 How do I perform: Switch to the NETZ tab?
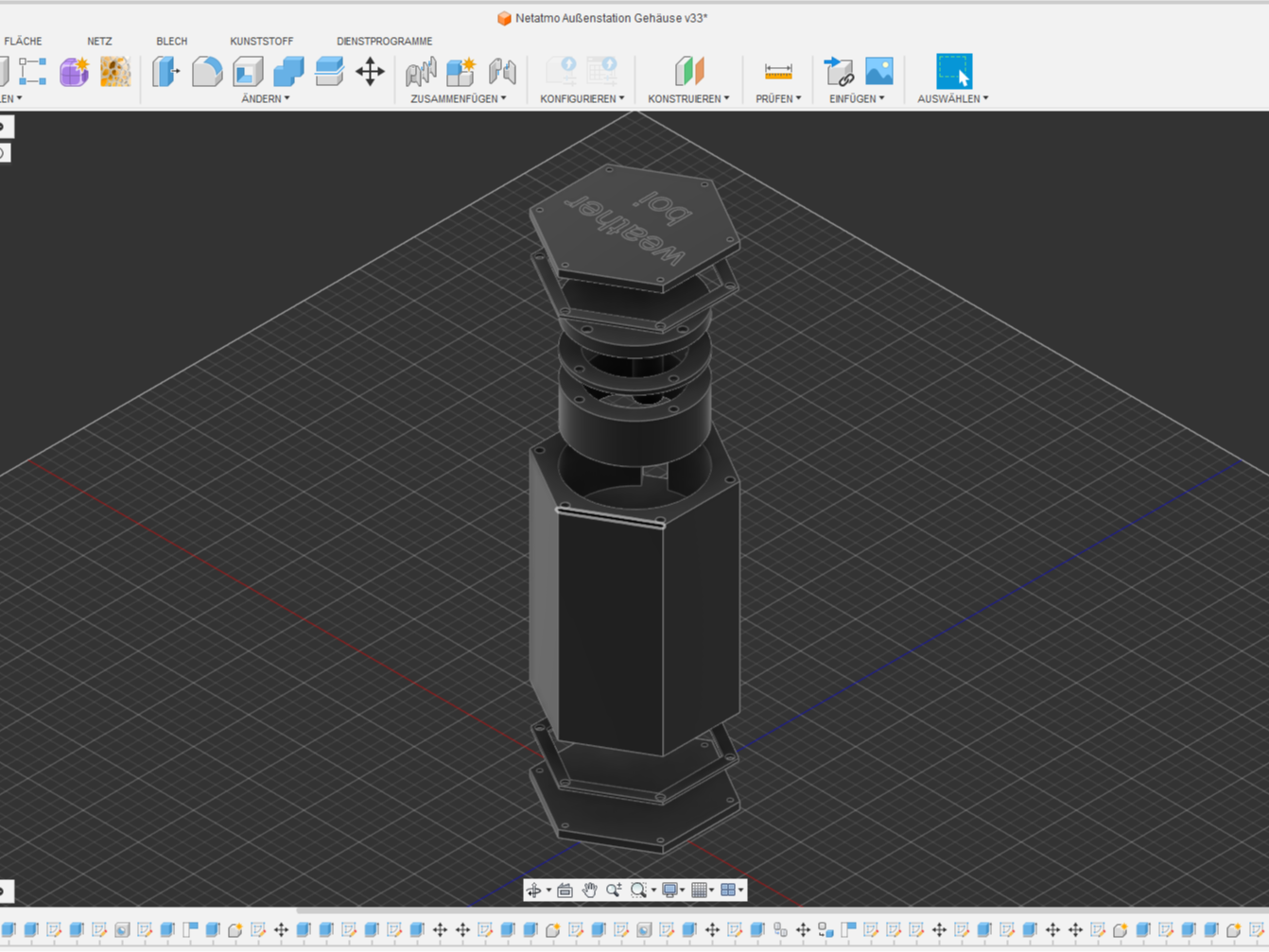coord(99,42)
